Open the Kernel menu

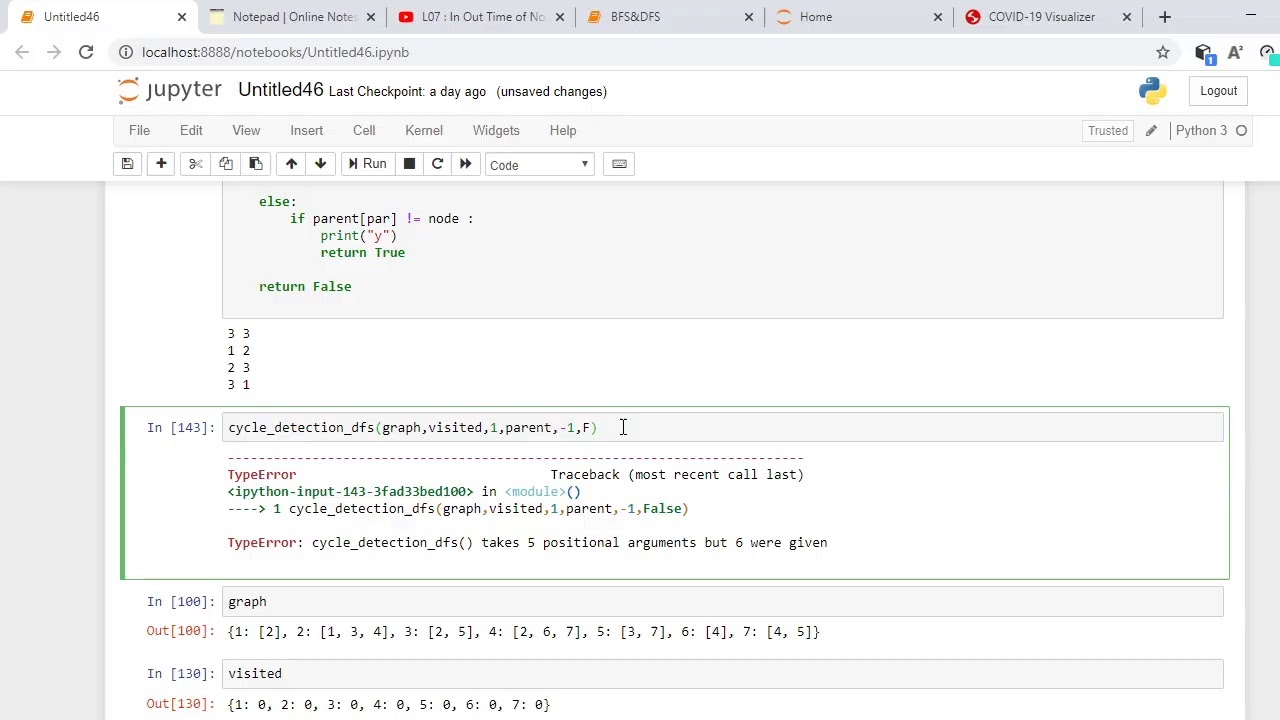pos(424,130)
